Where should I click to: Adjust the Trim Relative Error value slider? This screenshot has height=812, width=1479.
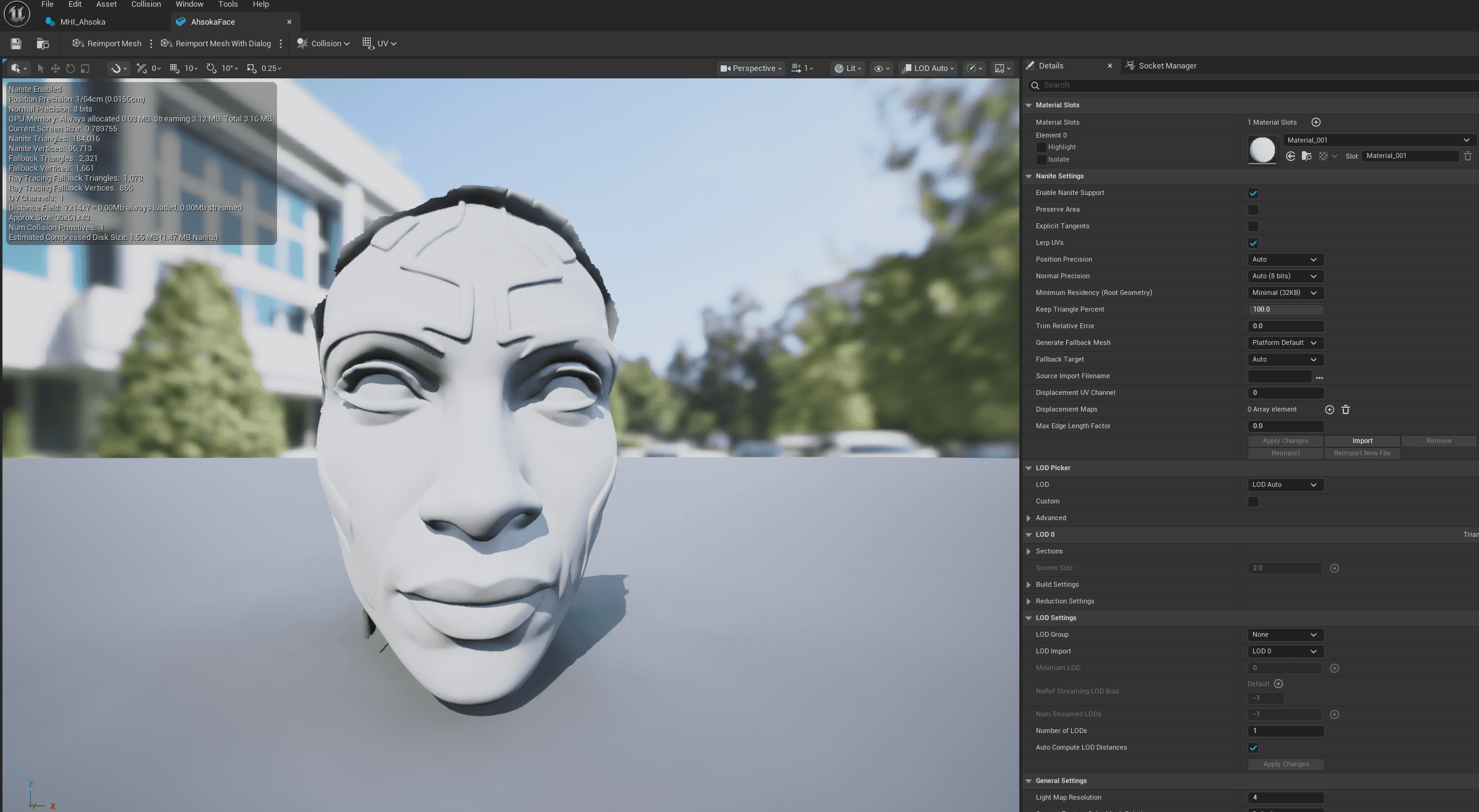pos(1285,326)
